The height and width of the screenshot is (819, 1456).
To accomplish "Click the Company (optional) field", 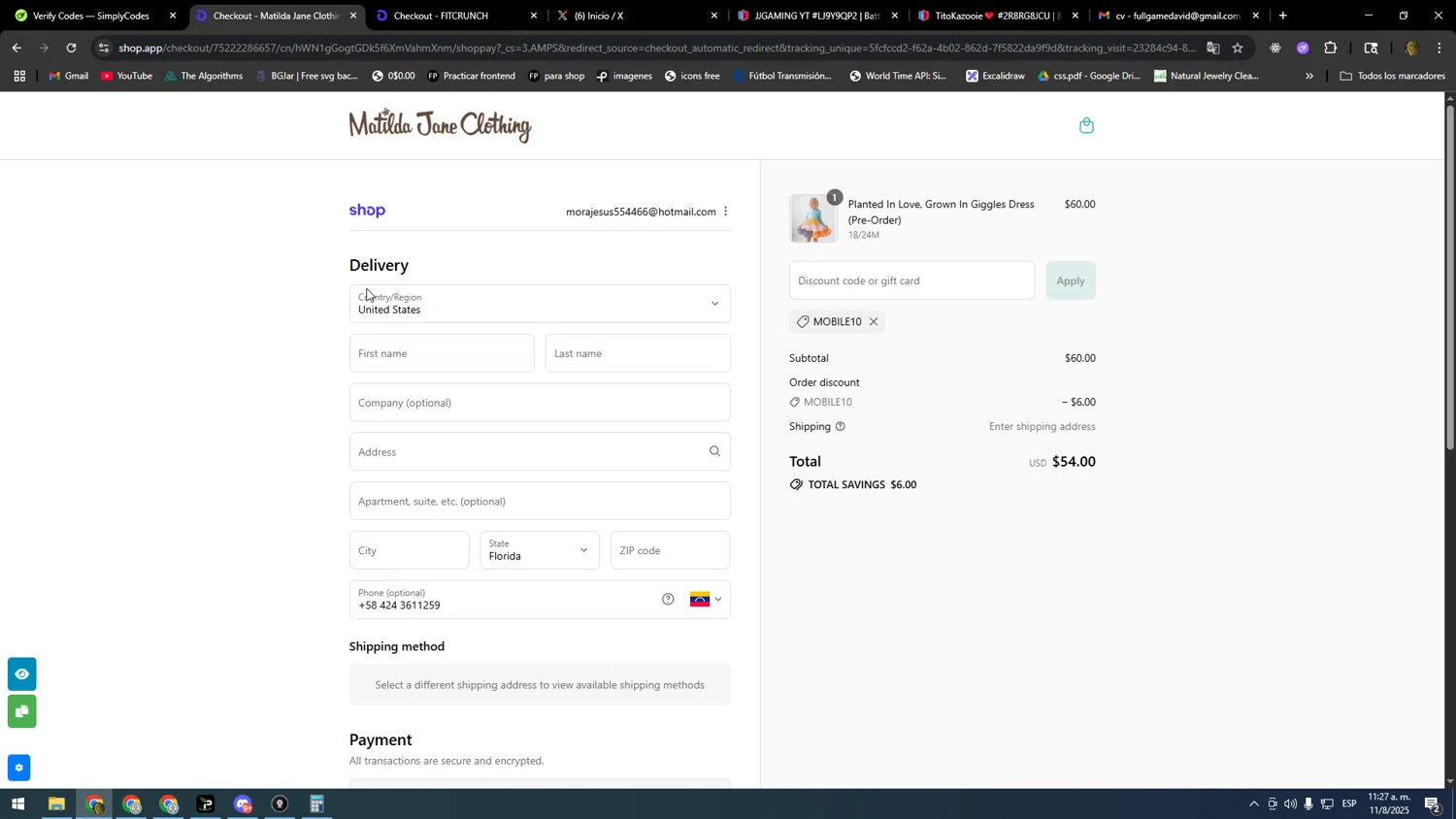I will [x=540, y=403].
